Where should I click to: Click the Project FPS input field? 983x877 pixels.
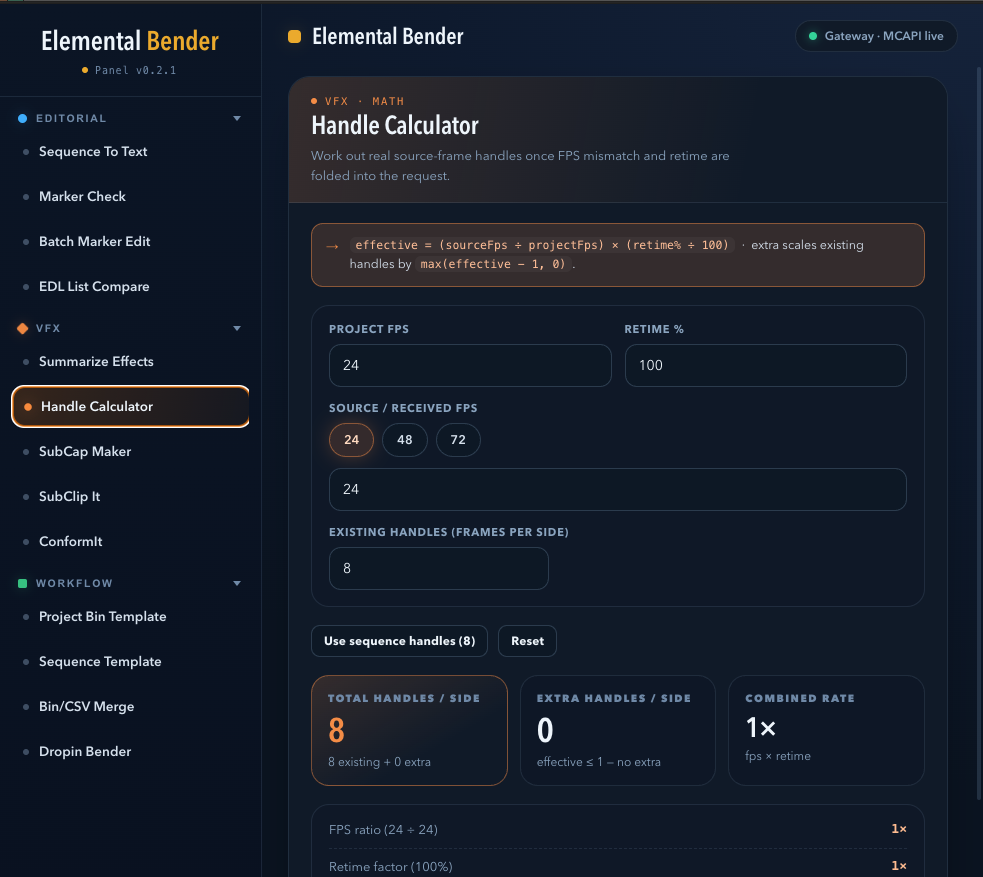coord(470,365)
